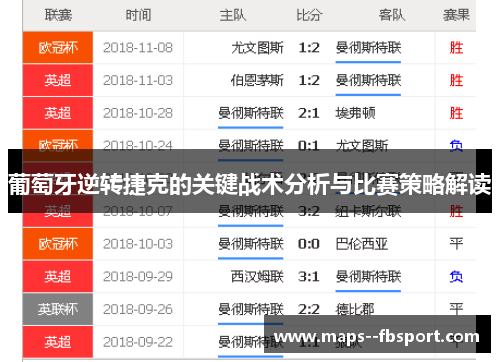Click the 胜 result in the 2018-11-03 row

pos(456,80)
